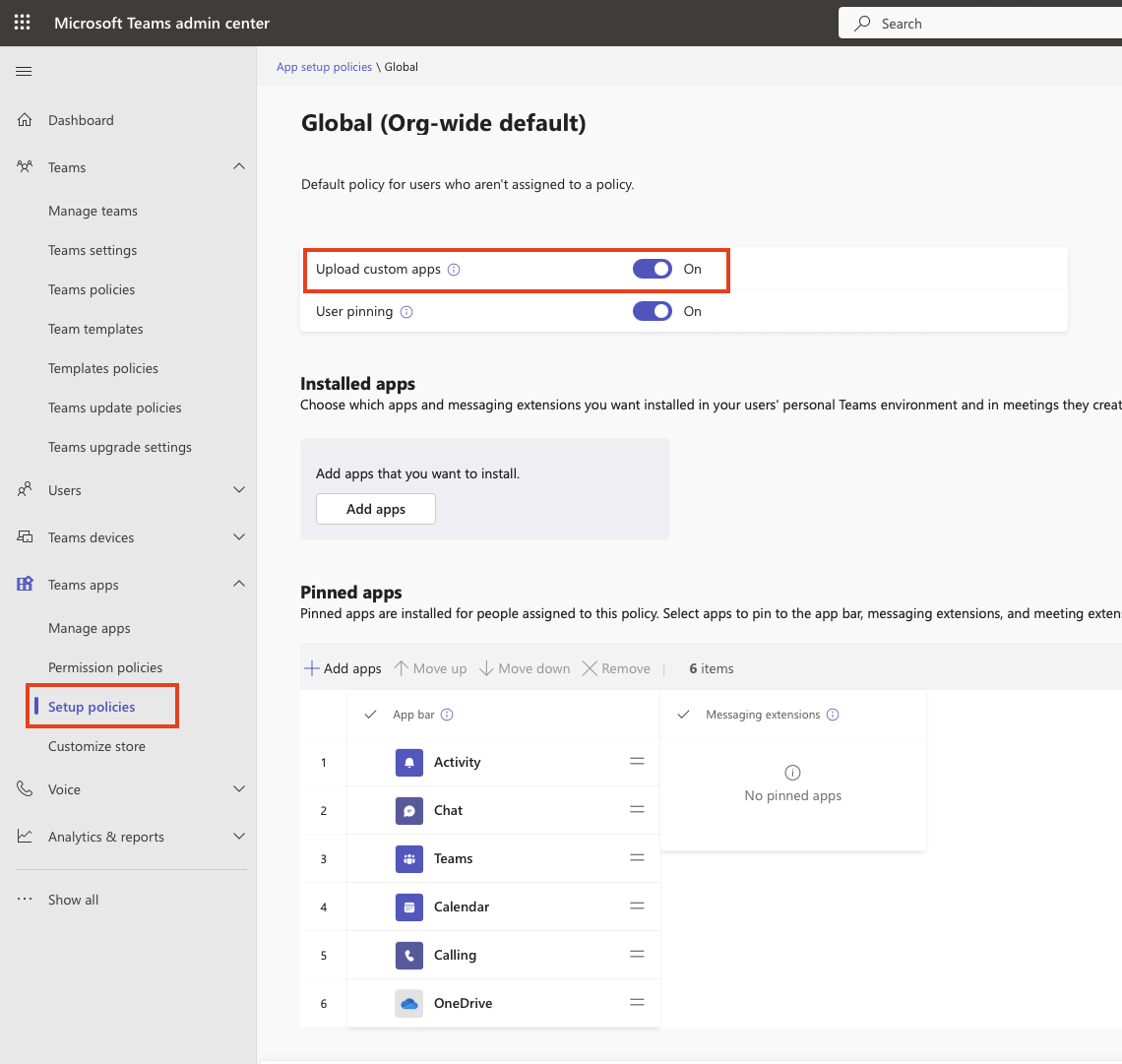Viewport: 1122px width, 1064px height.
Task: Collapse the Teams apps section chevron
Action: 239,584
